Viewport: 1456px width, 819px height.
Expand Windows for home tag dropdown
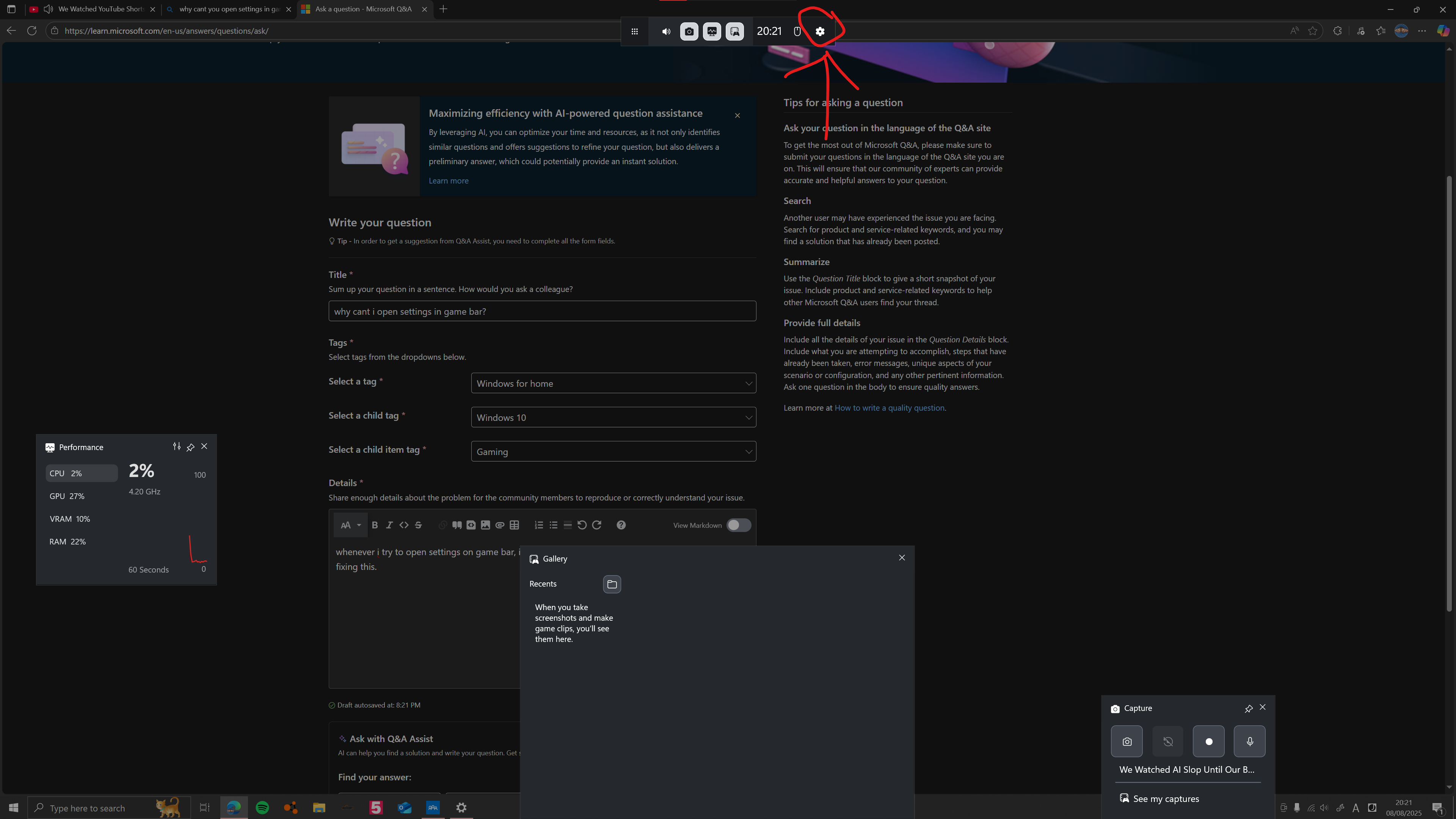(613, 383)
